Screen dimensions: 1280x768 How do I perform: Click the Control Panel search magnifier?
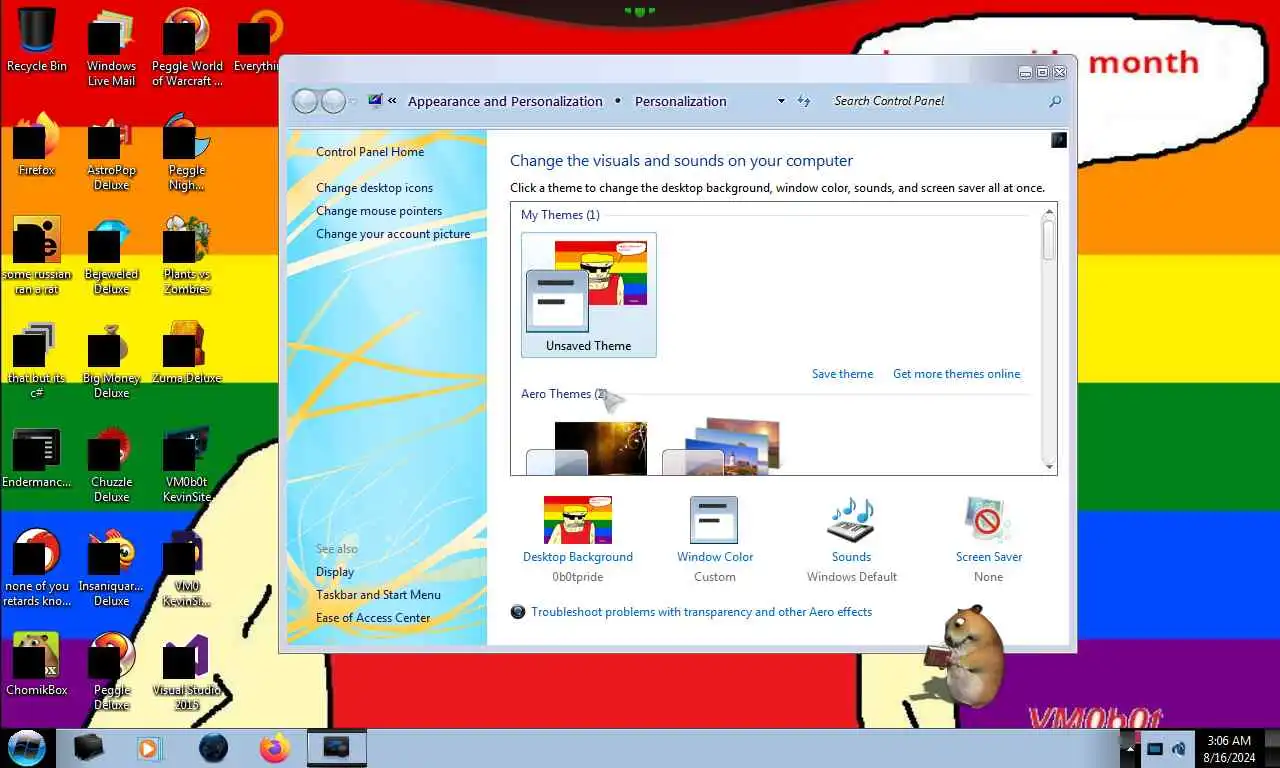click(1054, 101)
